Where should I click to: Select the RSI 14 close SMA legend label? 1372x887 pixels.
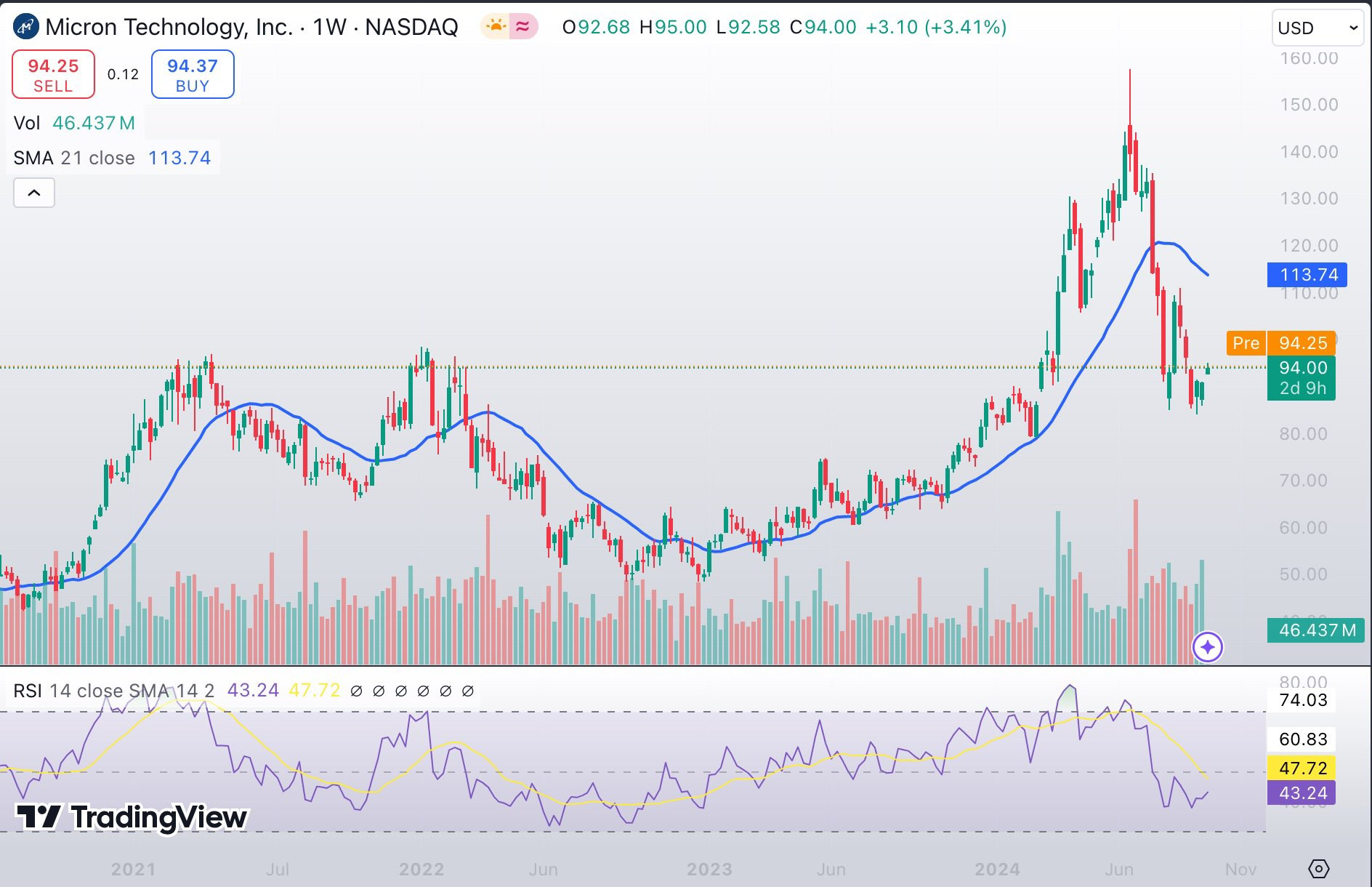tap(114, 690)
